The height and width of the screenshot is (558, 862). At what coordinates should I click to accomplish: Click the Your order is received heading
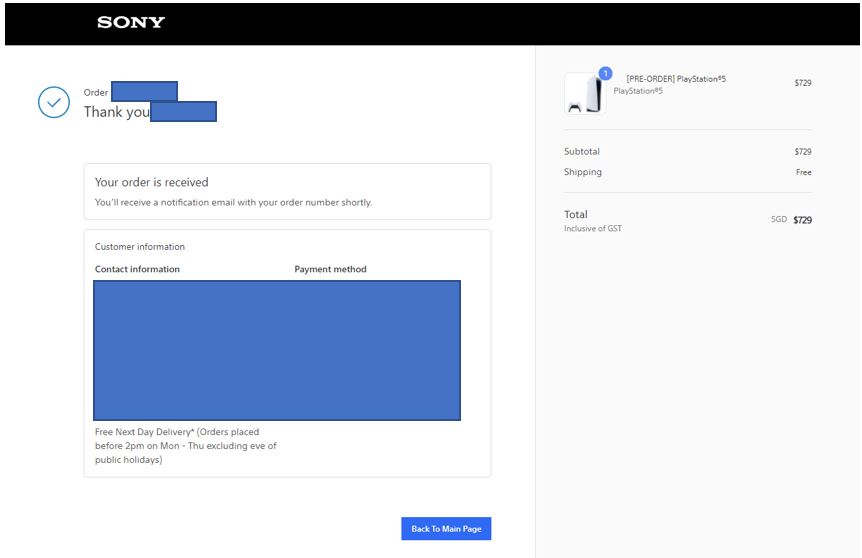(x=152, y=182)
